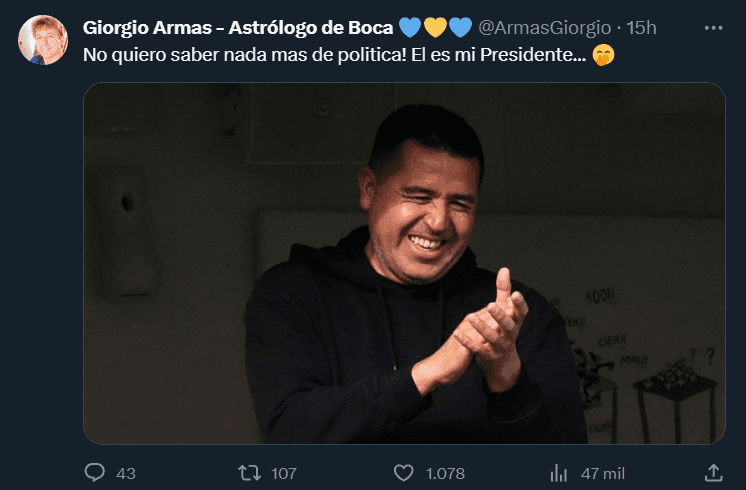View the 1.078 likes count
The width and height of the screenshot is (746, 490).
(445, 473)
